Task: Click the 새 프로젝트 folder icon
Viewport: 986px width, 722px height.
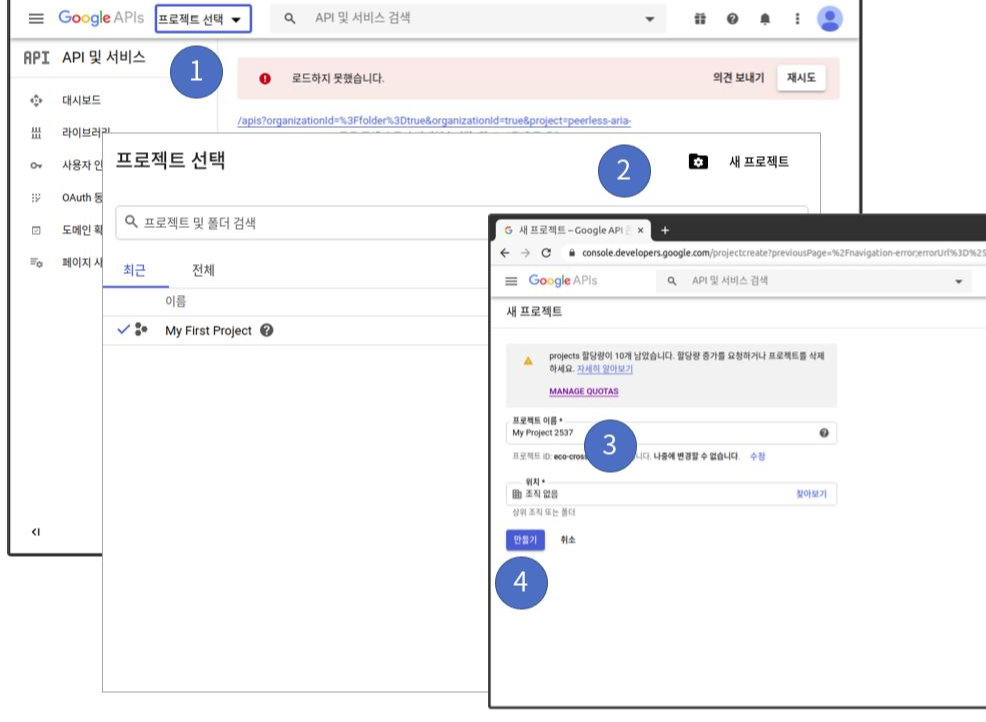Action: point(698,162)
